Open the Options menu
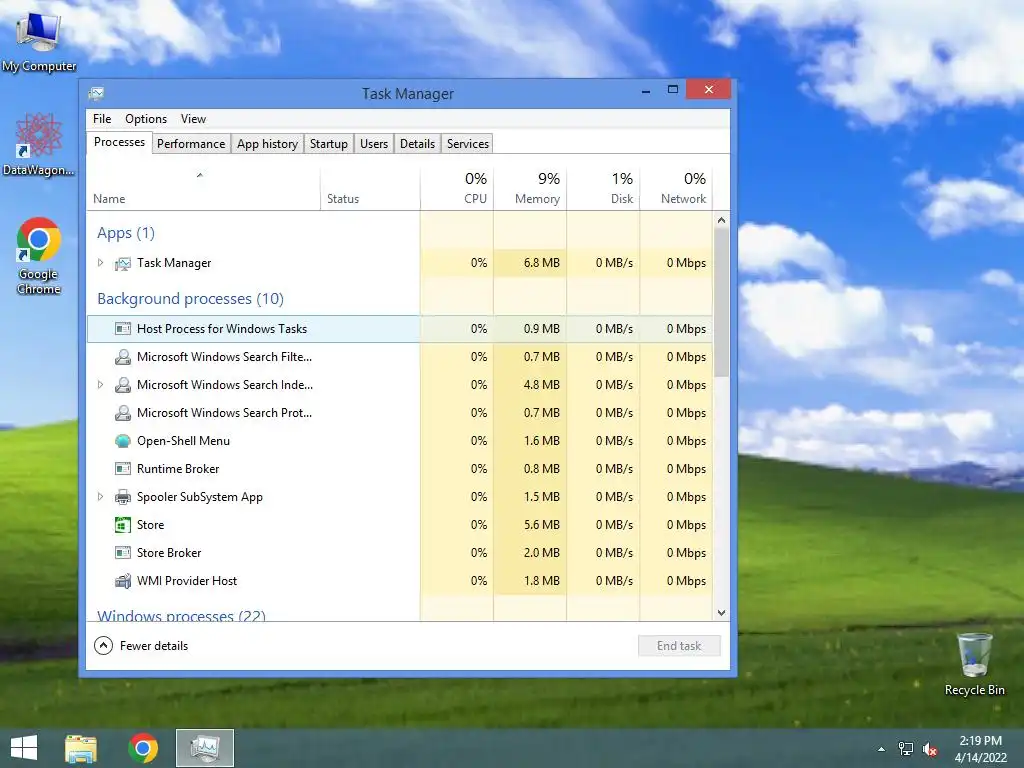Image resolution: width=1024 pixels, height=768 pixels. [146, 119]
